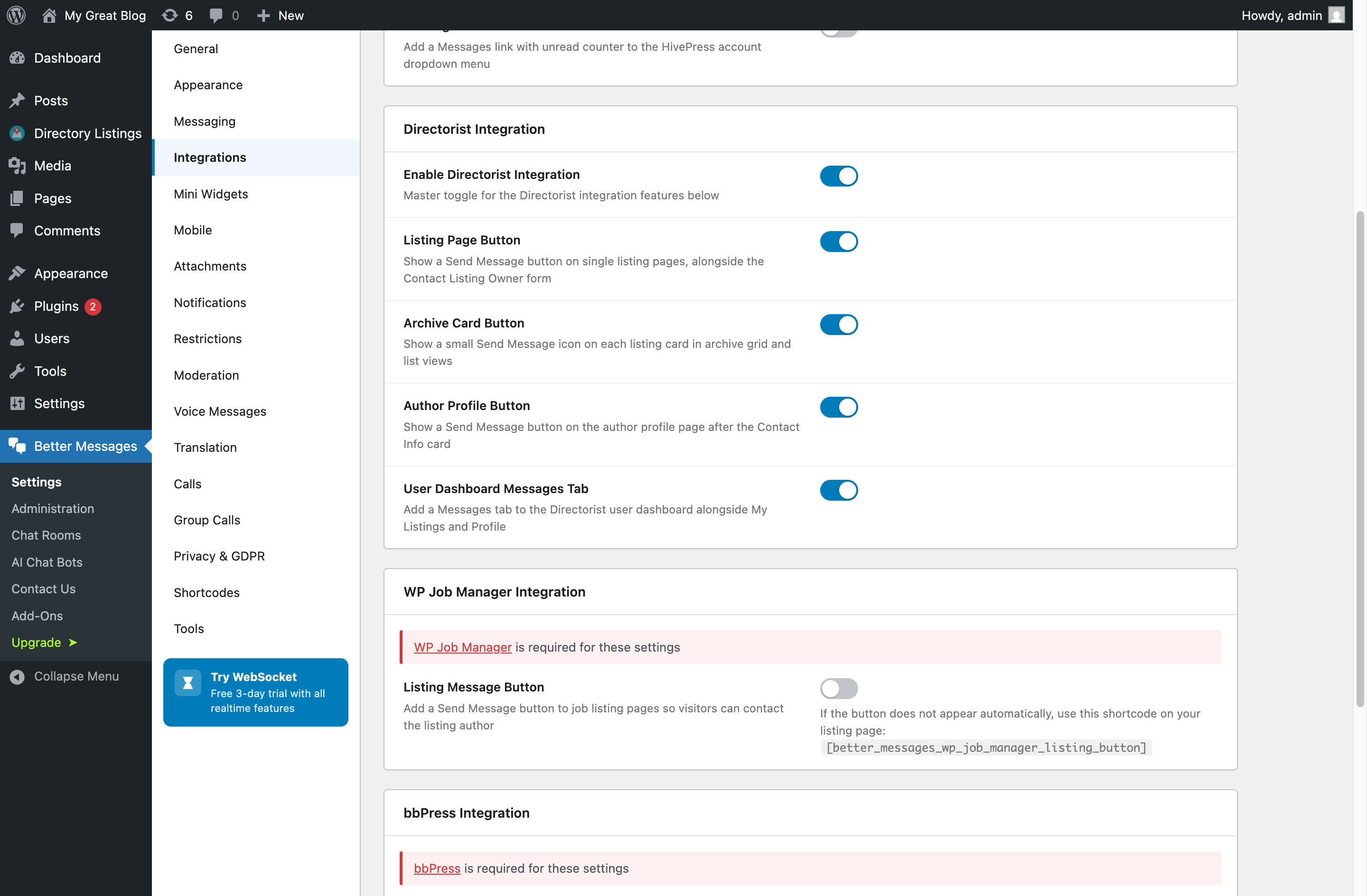Click the Collapse Menu label

coord(76,677)
